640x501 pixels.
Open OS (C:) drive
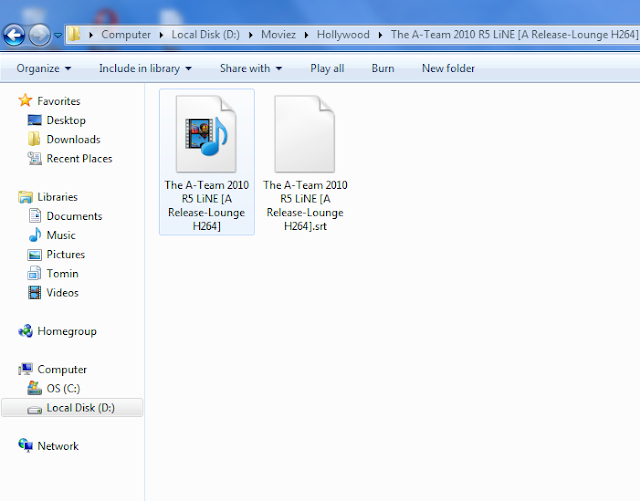point(63,388)
